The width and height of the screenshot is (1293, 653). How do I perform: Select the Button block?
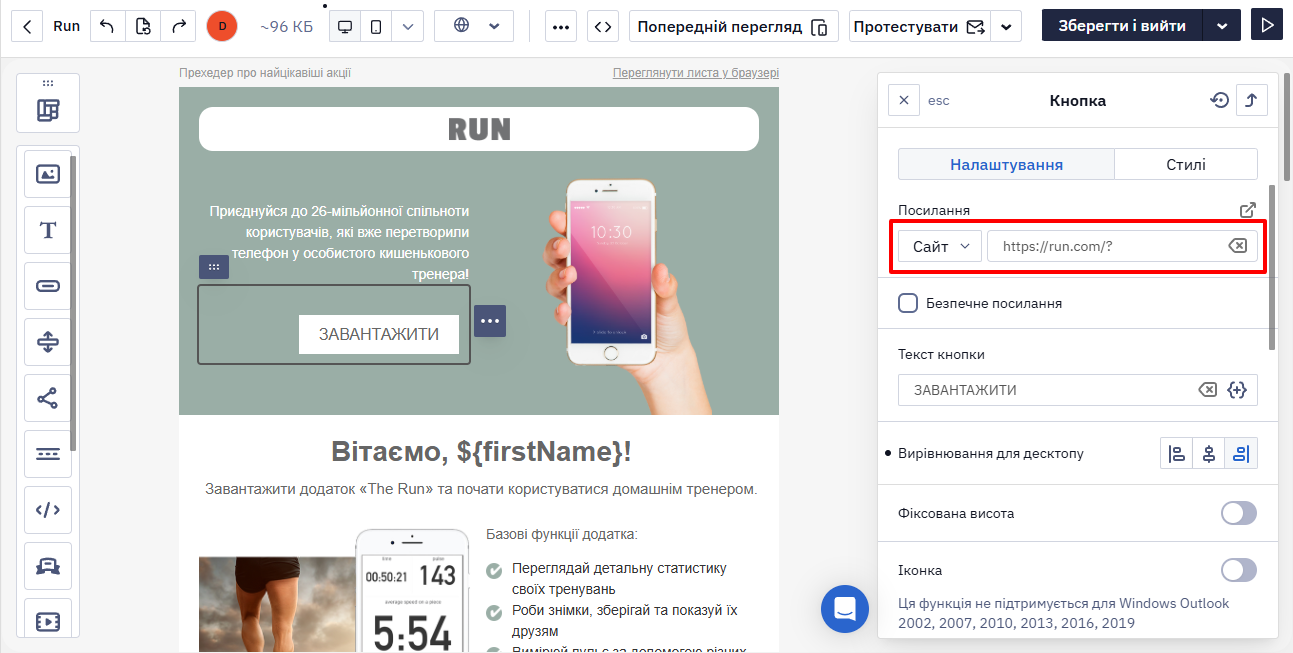[x=48, y=286]
